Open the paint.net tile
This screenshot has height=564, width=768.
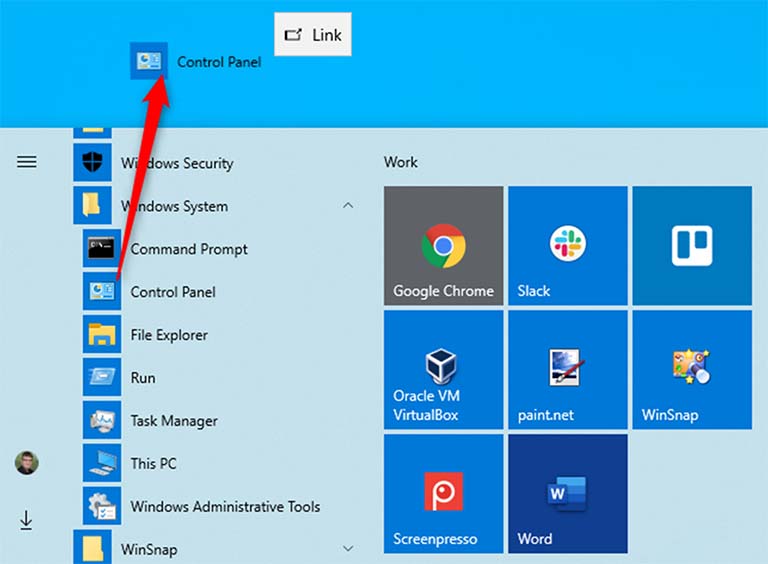click(568, 370)
